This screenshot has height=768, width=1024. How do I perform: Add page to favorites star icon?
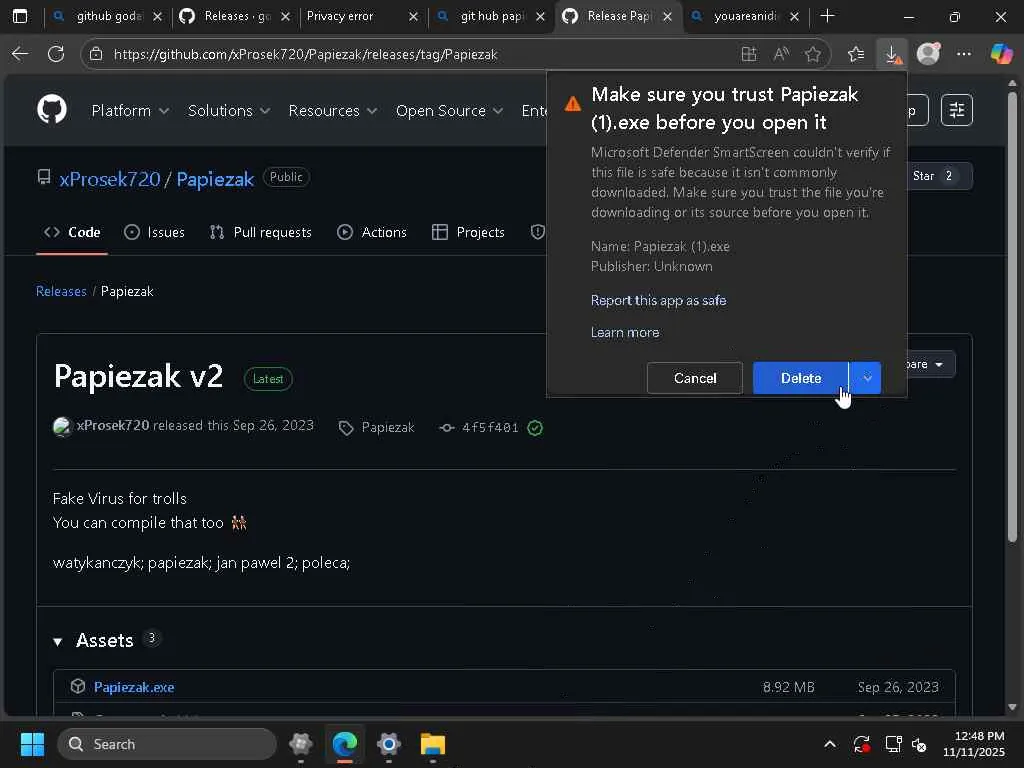tap(813, 54)
